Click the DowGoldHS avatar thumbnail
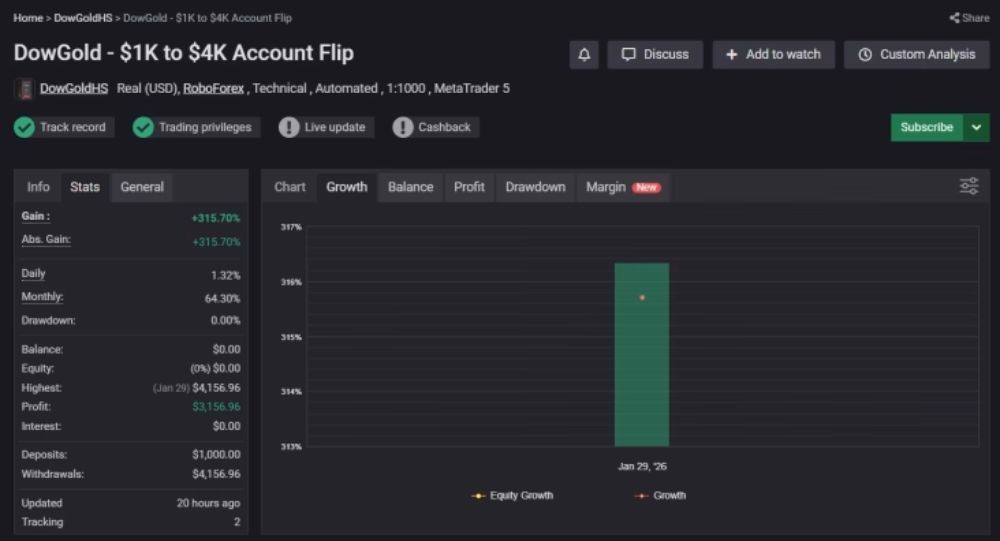Viewport: 1000px width, 541px height. [x=25, y=89]
